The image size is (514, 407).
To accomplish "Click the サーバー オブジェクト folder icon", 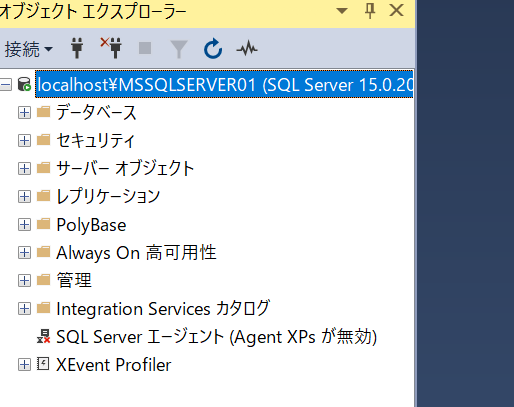I will (x=43, y=168).
